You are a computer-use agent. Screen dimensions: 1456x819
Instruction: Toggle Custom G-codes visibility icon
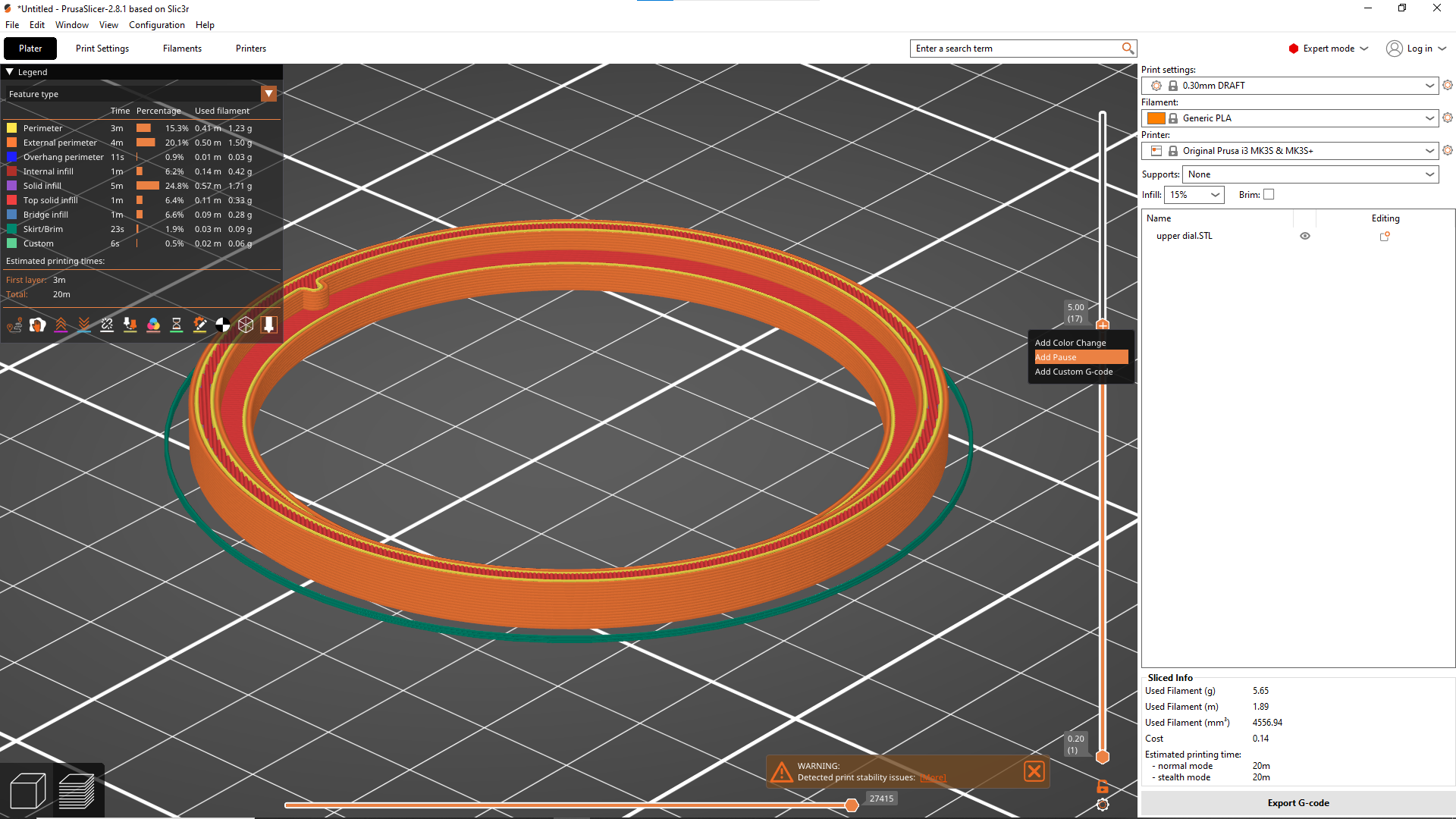point(199,325)
